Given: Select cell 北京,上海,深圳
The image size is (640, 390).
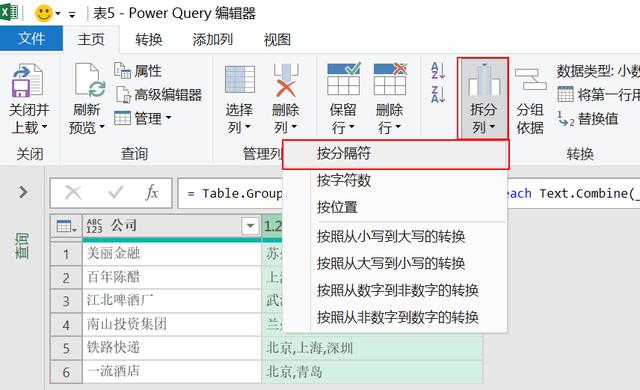Looking at the screenshot, I should click(x=372, y=348).
